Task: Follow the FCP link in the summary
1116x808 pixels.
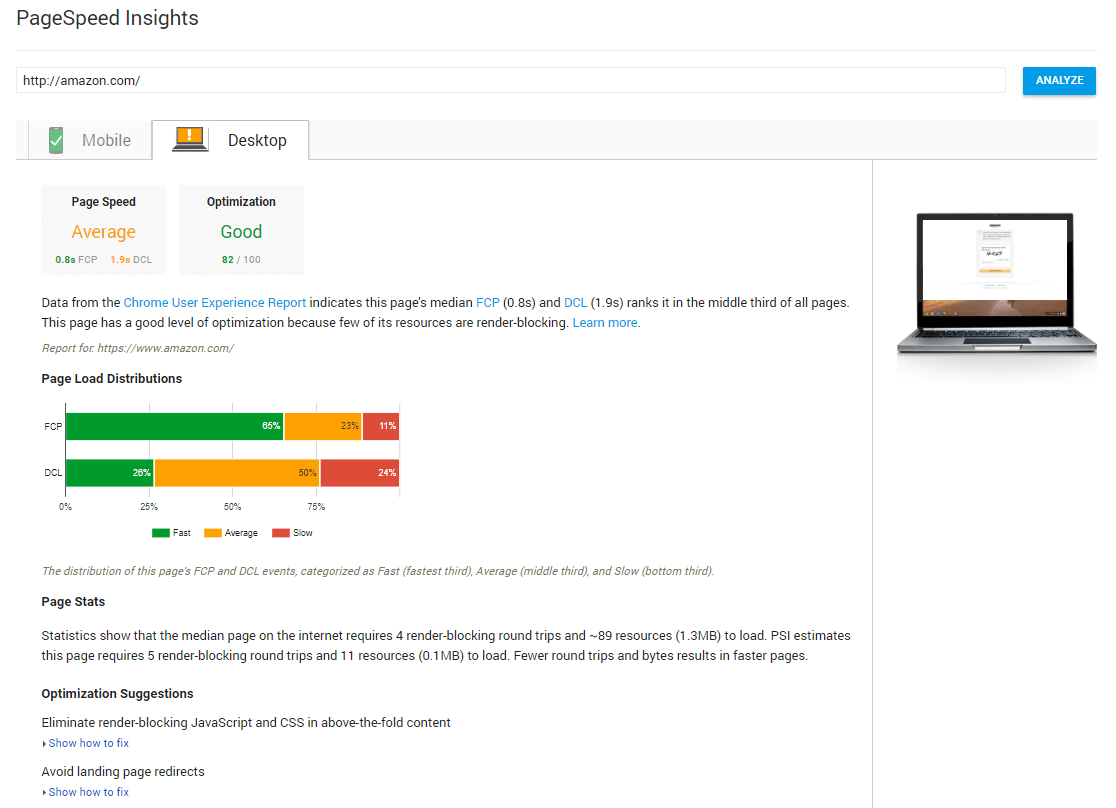Action: pyautogui.click(x=488, y=303)
